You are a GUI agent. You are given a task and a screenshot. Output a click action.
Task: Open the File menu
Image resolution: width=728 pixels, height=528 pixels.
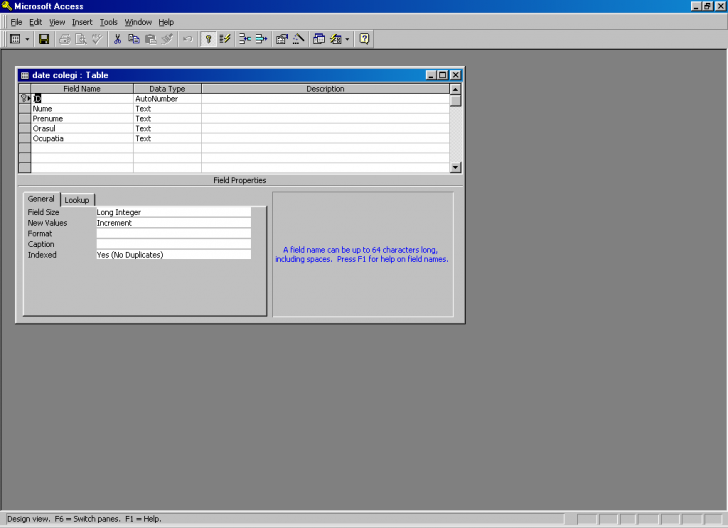(x=16, y=22)
